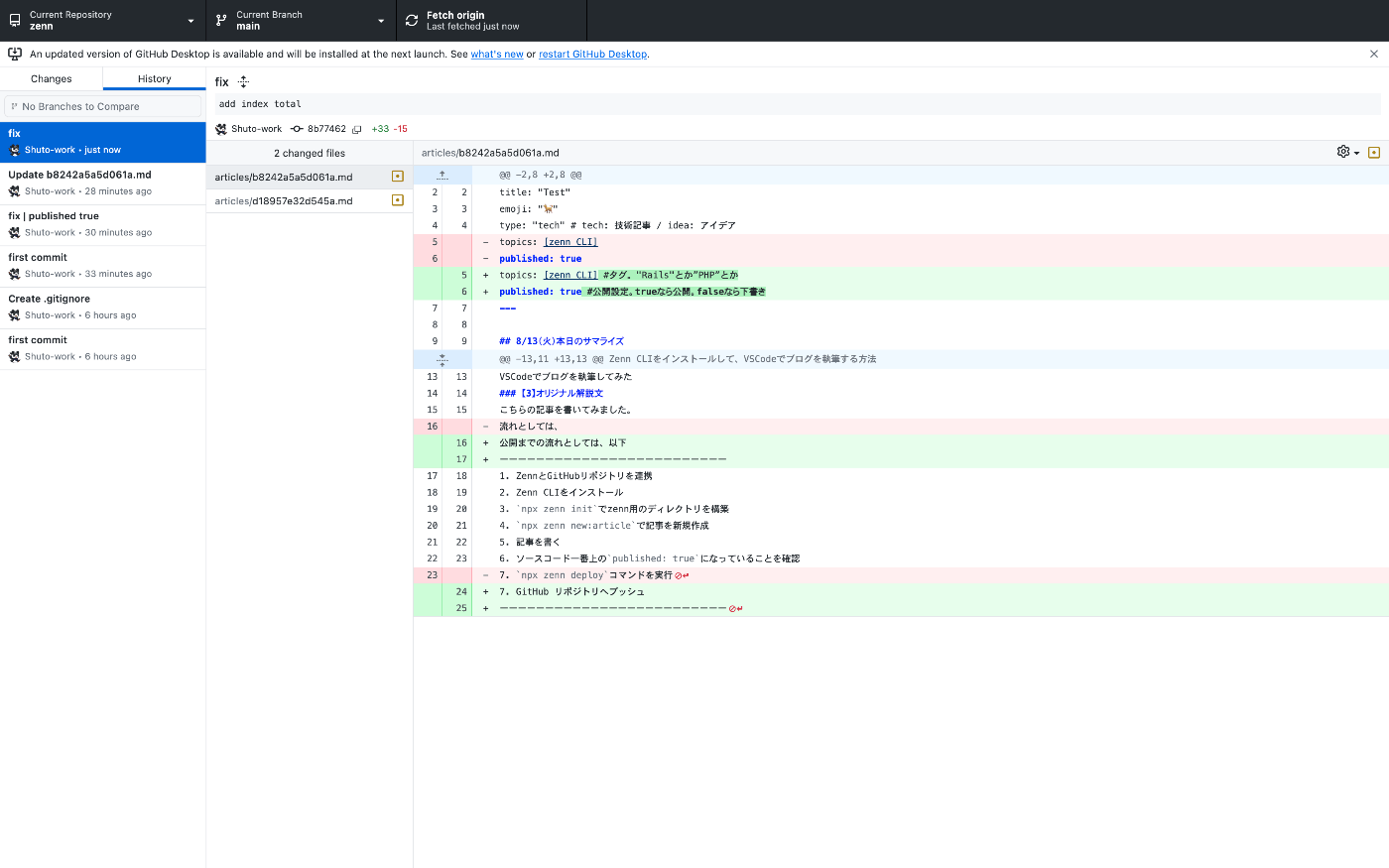Copy the commit SHA with the copy icon
This screenshot has width=1389, height=868.
(x=357, y=129)
